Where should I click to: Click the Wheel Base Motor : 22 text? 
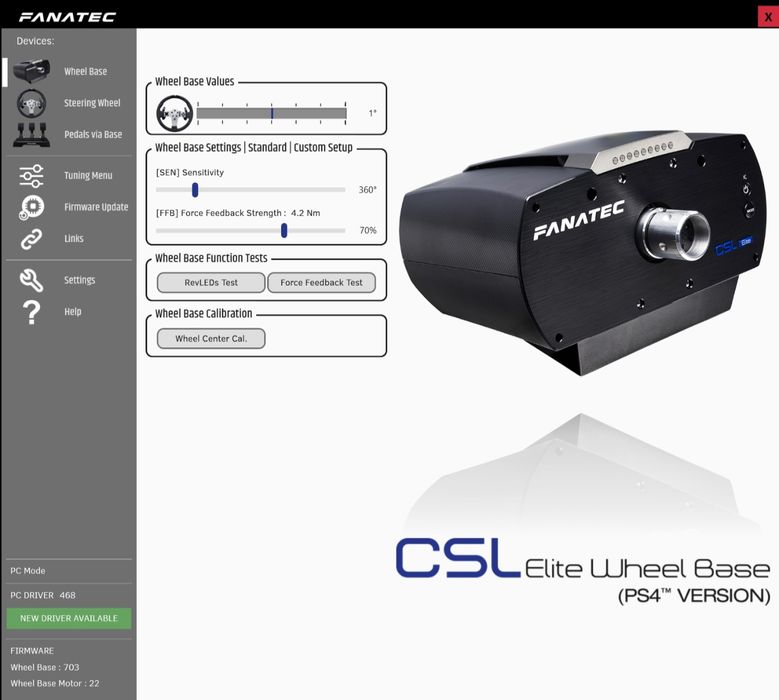coord(55,684)
